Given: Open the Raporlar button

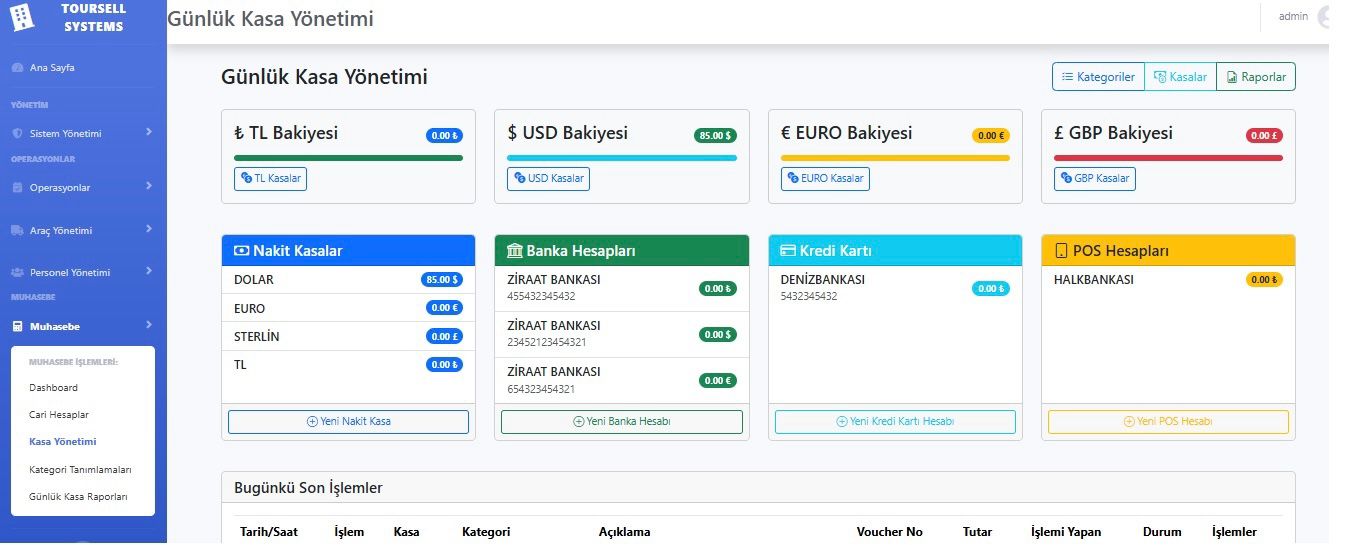Looking at the screenshot, I should tap(1256, 77).
